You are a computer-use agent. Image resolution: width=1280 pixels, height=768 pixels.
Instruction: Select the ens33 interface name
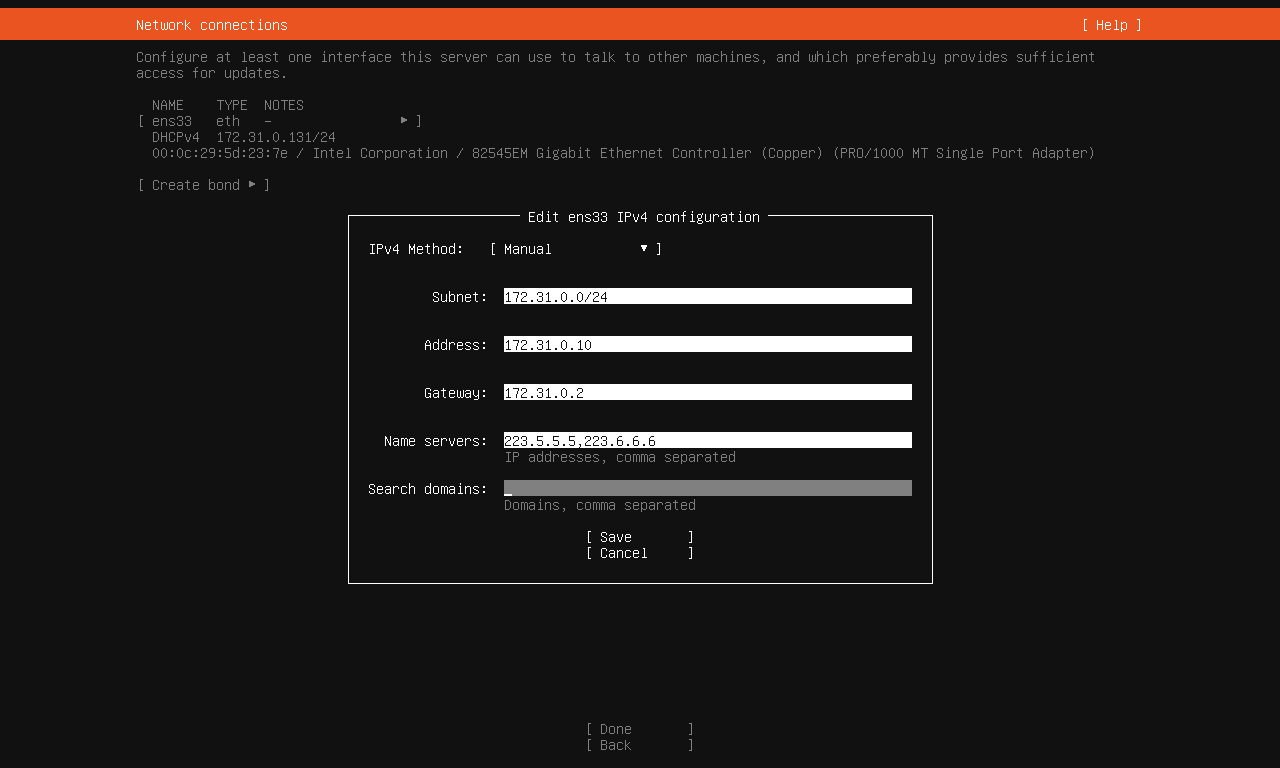click(x=172, y=121)
